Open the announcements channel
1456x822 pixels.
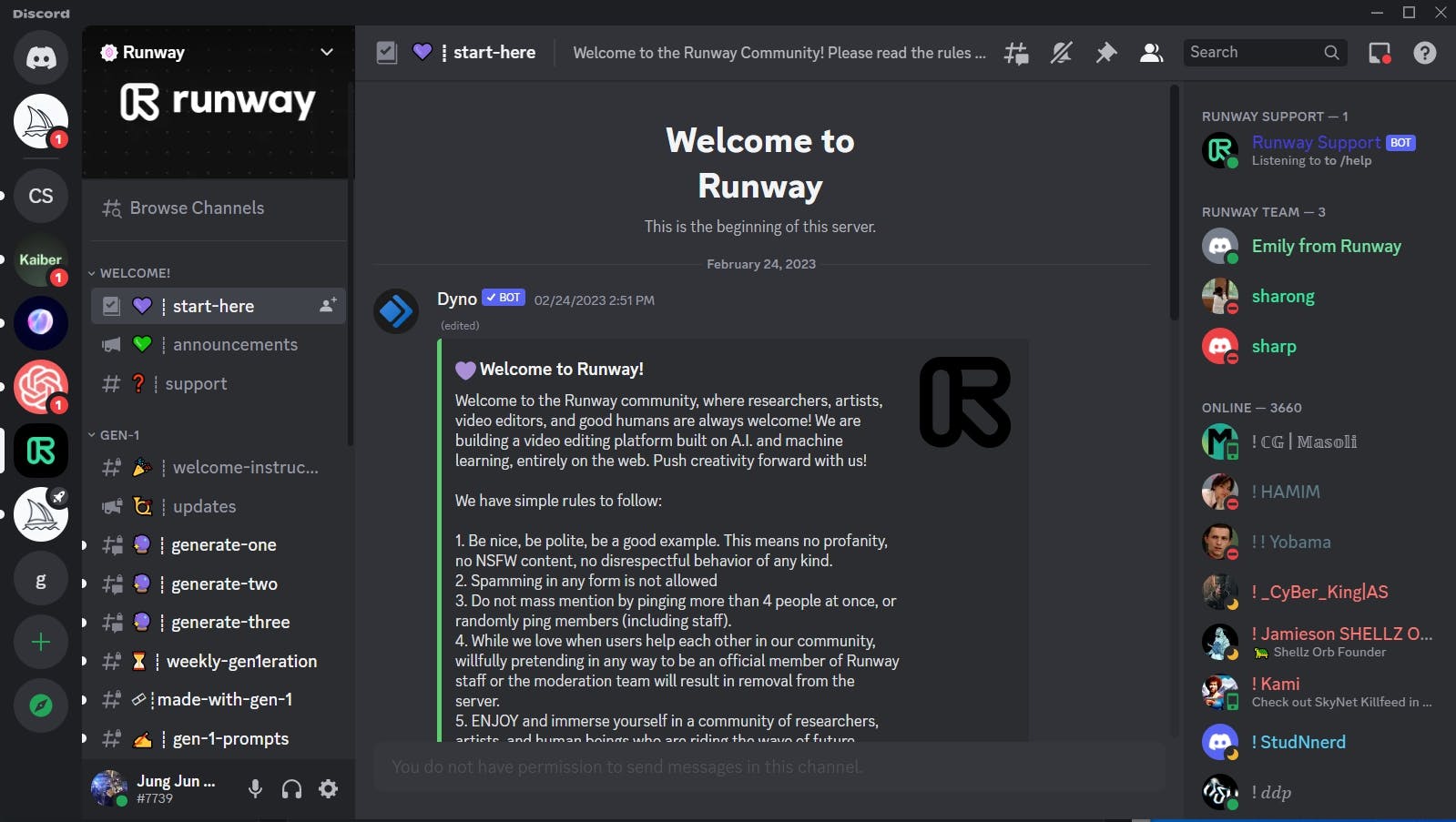click(x=219, y=345)
